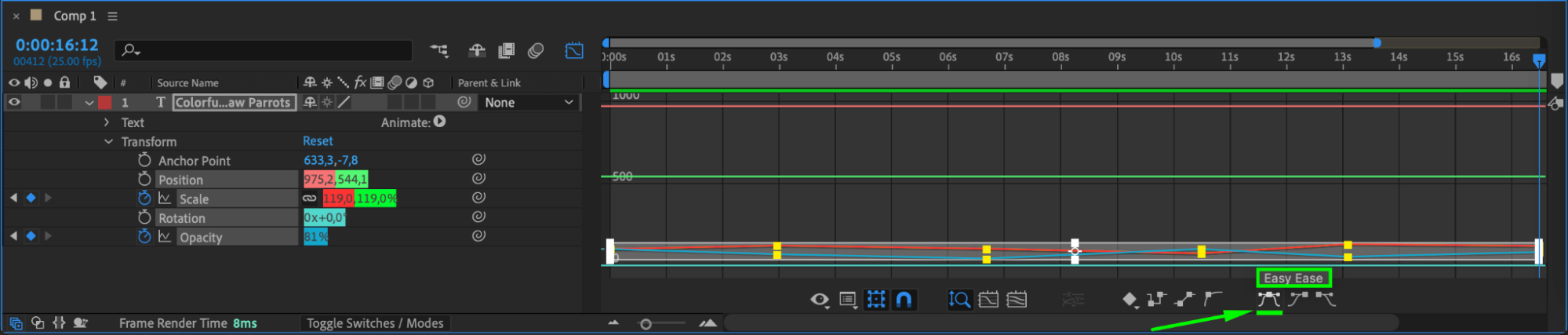Toggle Position stopwatch
1568x335 pixels.
[144, 179]
